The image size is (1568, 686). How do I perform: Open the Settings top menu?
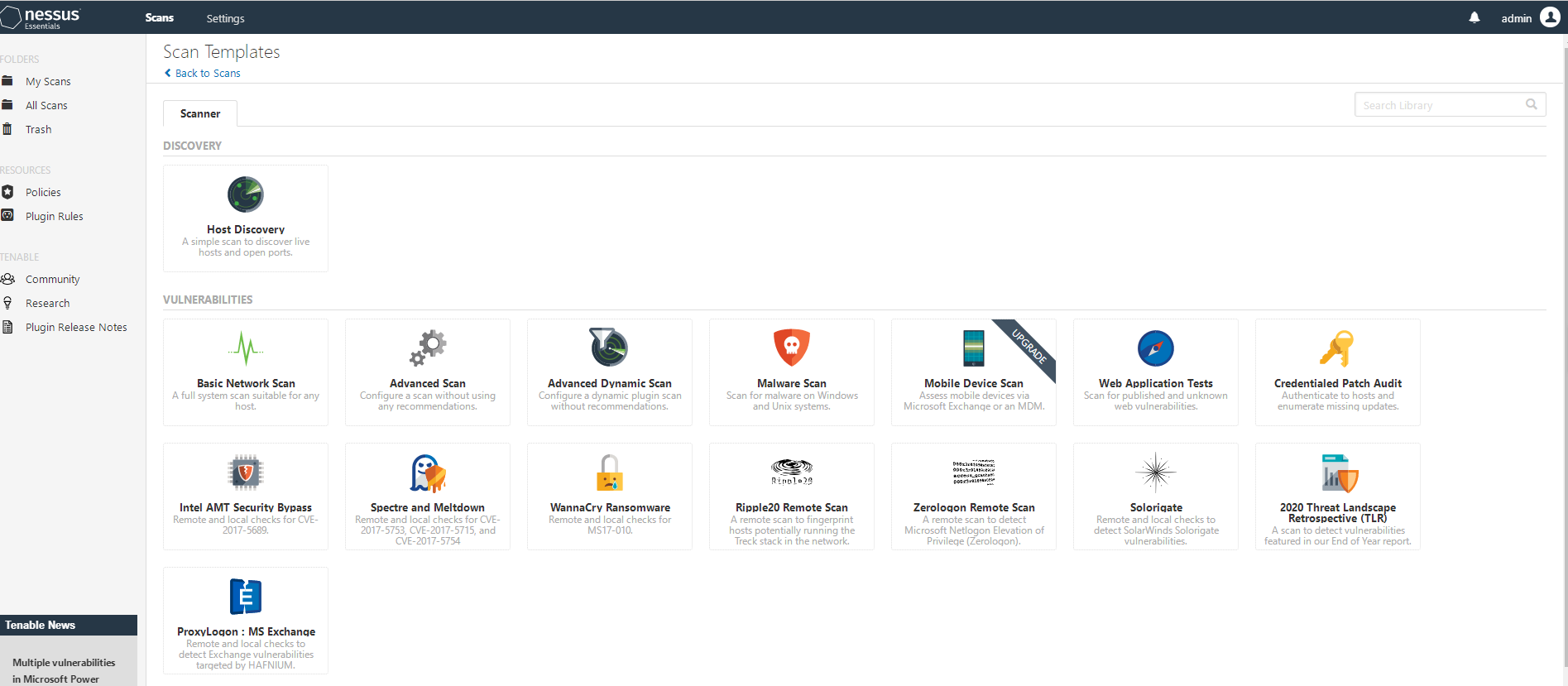(x=225, y=18)
